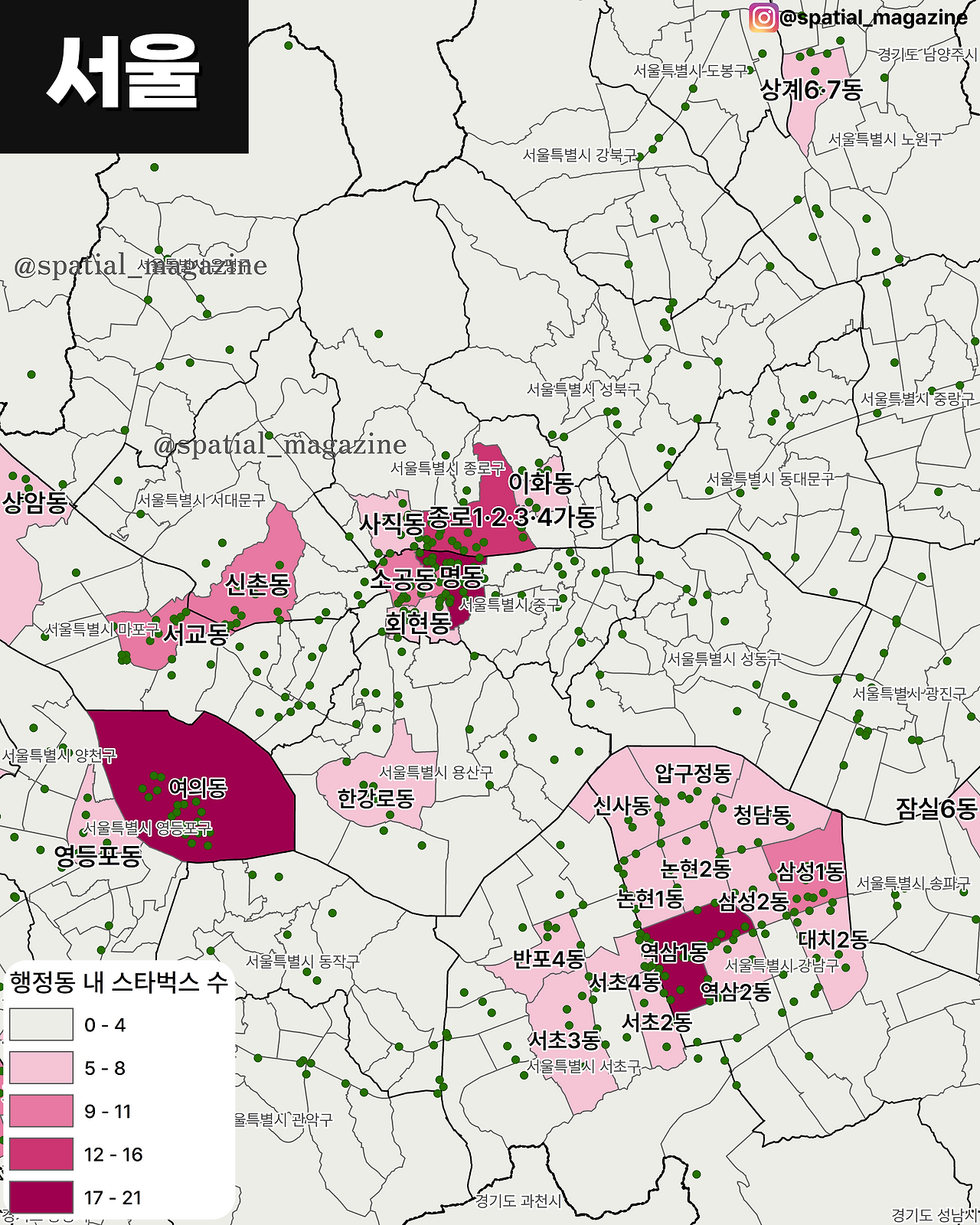The image size is (980, 1225).
Task: Click the 반포4동 label
Action: pos(548,959)
